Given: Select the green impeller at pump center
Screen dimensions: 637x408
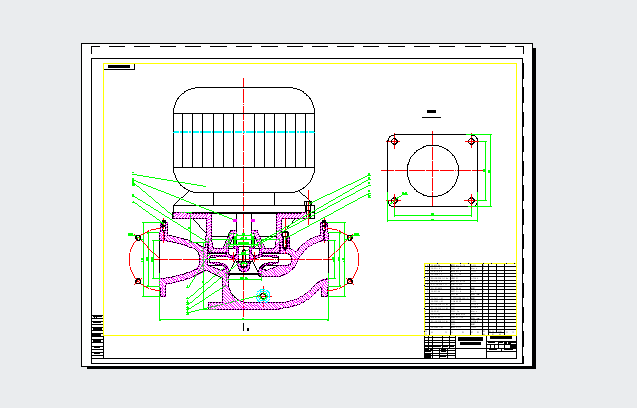Looking at the screenshot, I should pos(244,241).
